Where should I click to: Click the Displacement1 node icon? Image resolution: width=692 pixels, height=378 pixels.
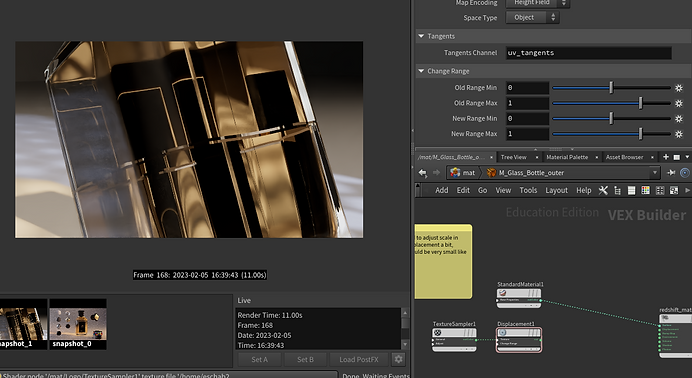(503, 333)
